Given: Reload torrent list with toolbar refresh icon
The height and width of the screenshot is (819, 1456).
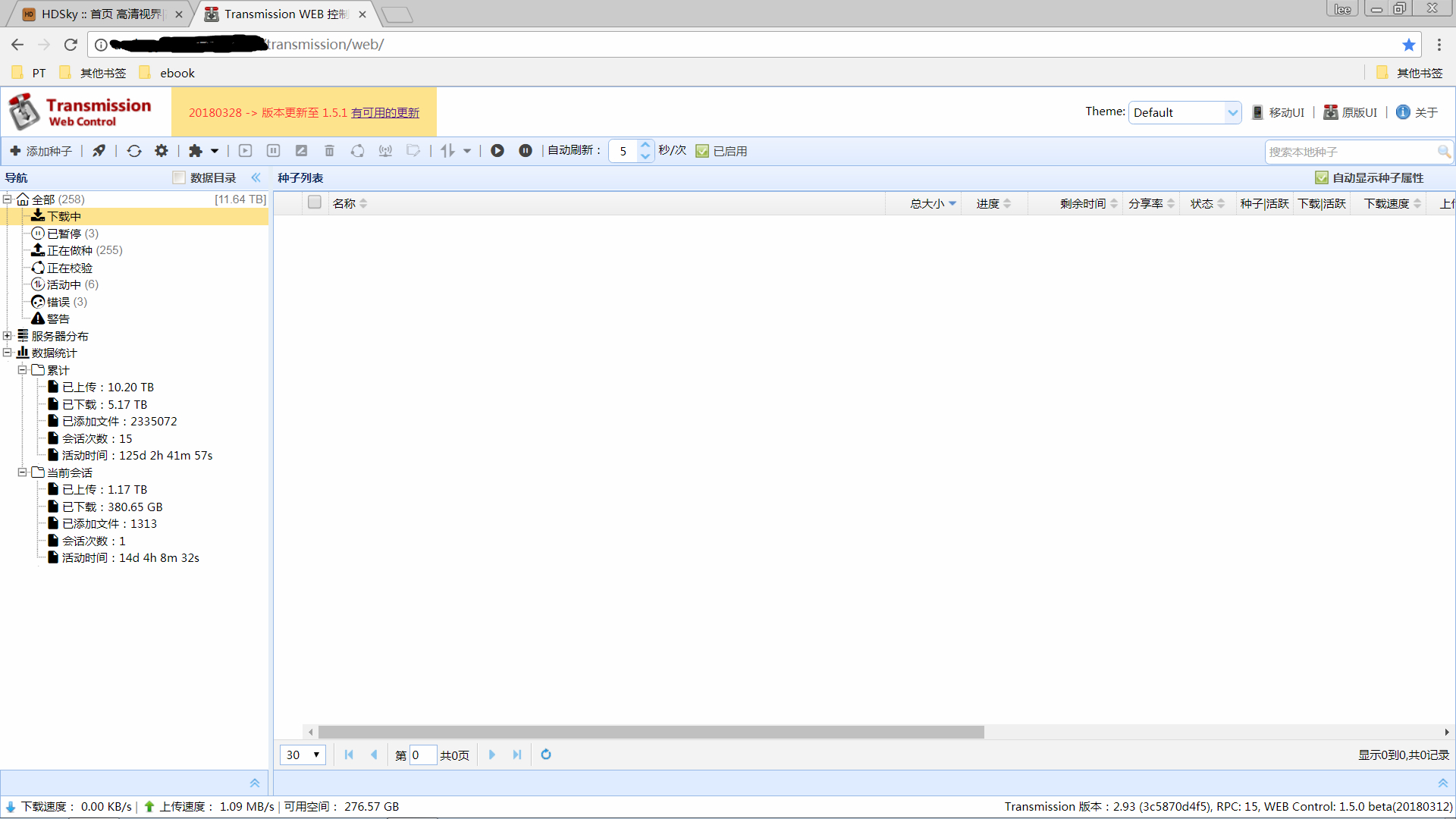Looking at the screenshot, I should point(134,151).
